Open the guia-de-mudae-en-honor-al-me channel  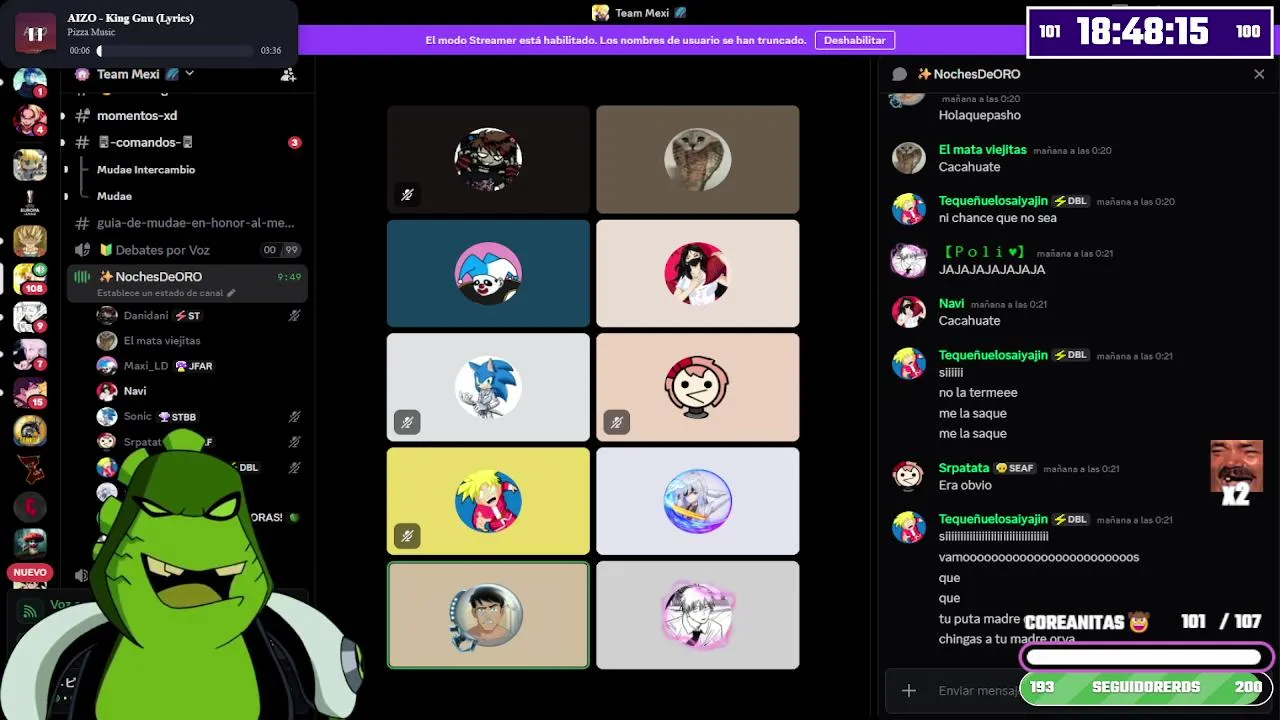coord(187,223)
